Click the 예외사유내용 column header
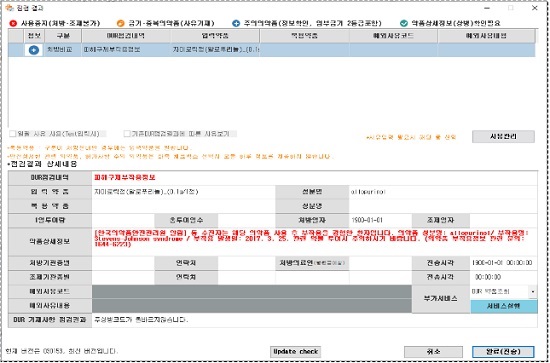The height and width of the screenshot is (363, 550). click(x=486, y=36)
